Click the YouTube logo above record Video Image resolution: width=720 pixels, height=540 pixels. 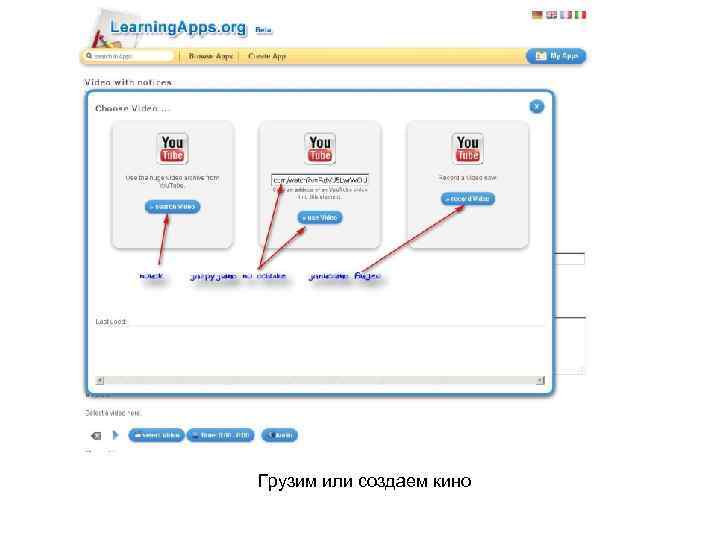(467, 148)
